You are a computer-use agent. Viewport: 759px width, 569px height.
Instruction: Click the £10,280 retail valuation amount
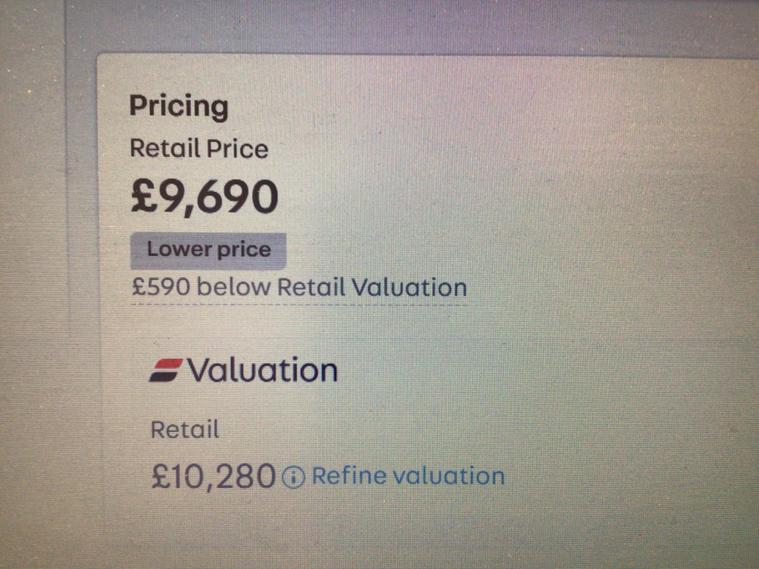click(x=213, y=477)
